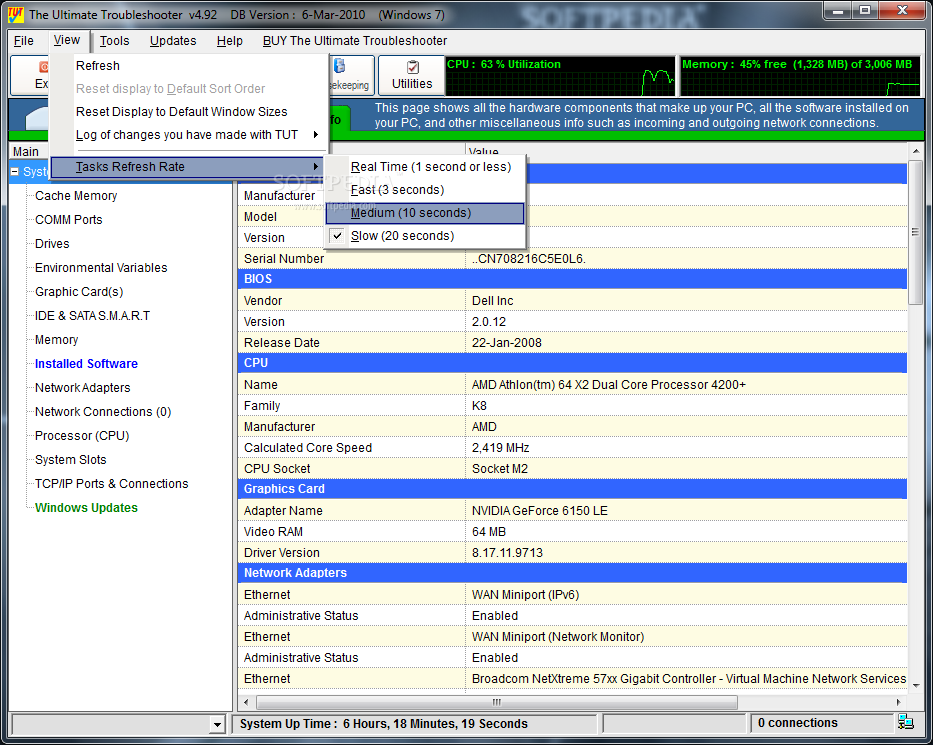Click Driver Version 8.17.11.9713 value
This screenshot has height=745, width=933.
coord(507,553)
